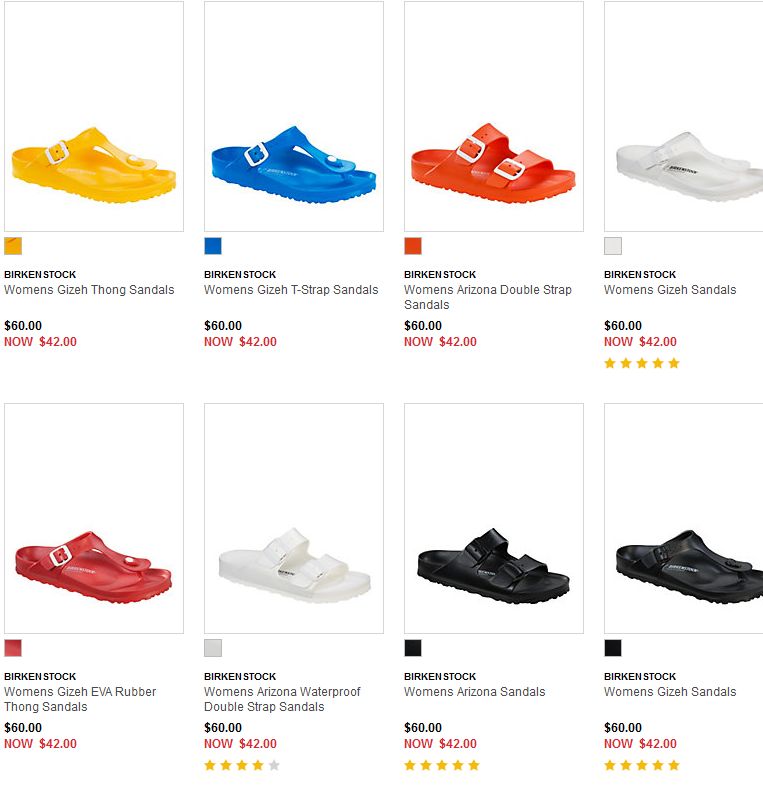Open the black Arizona double-strap sandal image

(x=494, y=566)
